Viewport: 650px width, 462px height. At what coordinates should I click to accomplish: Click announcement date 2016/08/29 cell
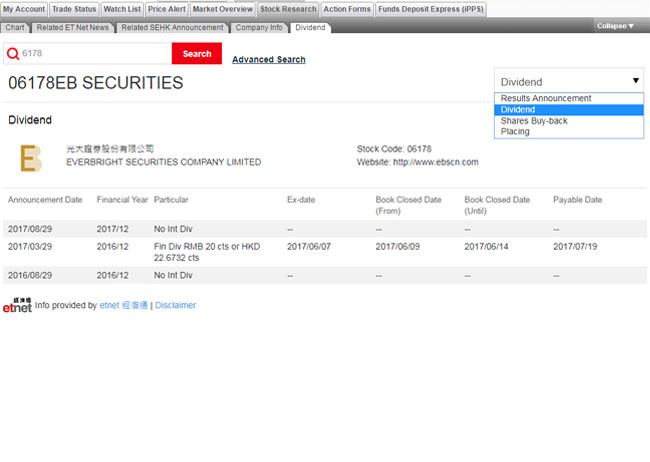coord(30,275)
